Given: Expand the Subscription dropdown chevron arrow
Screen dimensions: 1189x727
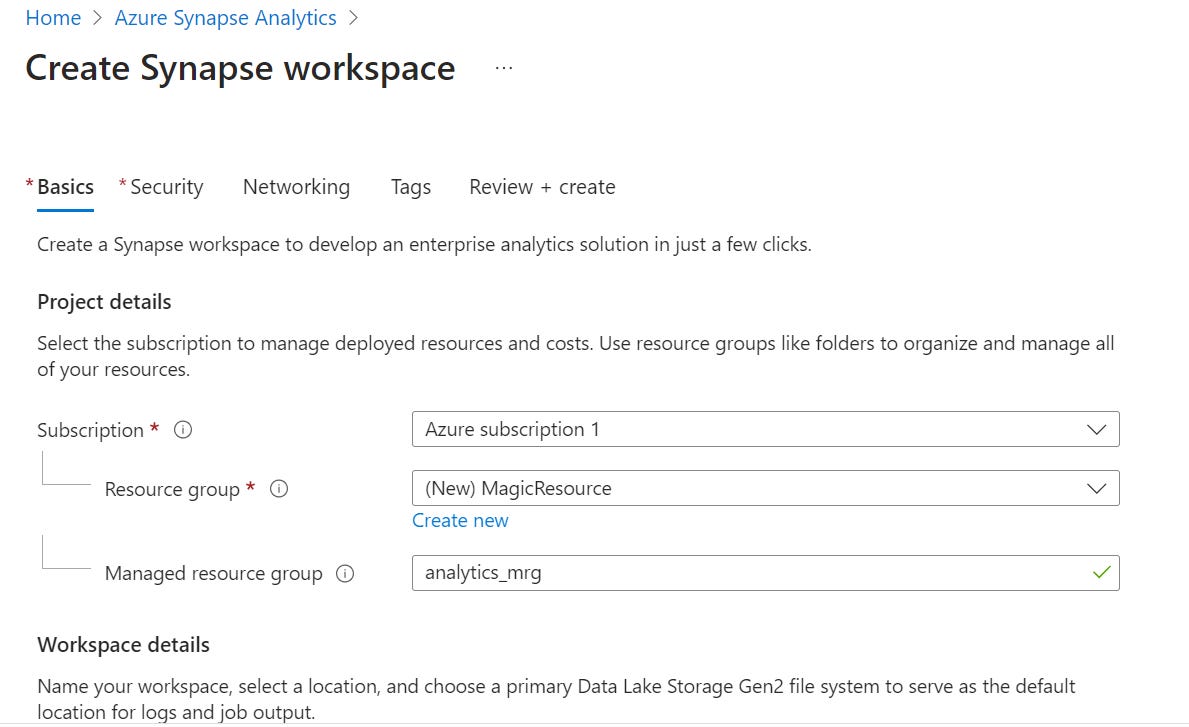Looking at the screenshot, I should (x=1097, y=429).
